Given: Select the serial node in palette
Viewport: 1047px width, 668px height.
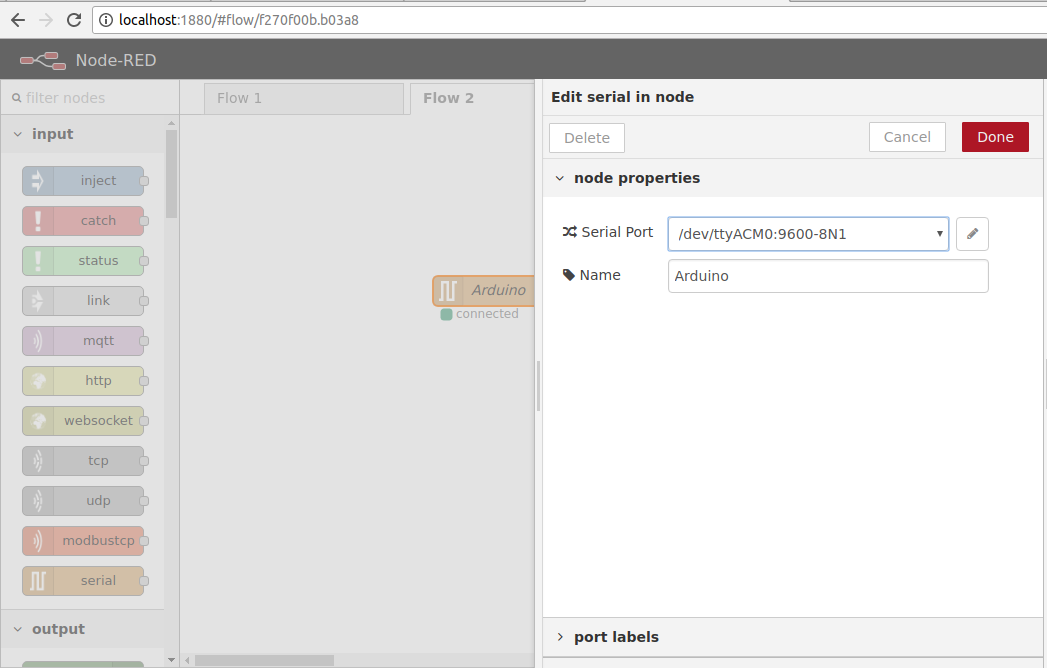Looking at the screenshot, I should click(x=83, y=581).
